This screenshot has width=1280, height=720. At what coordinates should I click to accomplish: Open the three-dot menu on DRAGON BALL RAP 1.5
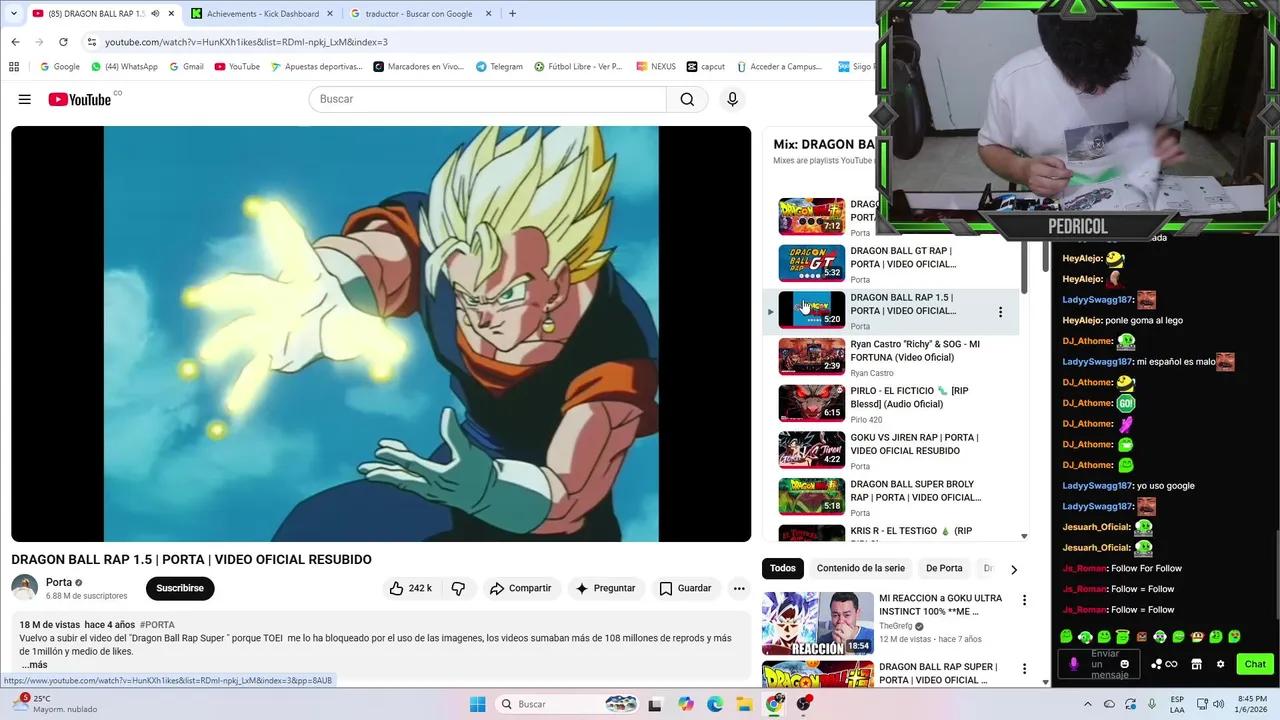[1000, 311]
